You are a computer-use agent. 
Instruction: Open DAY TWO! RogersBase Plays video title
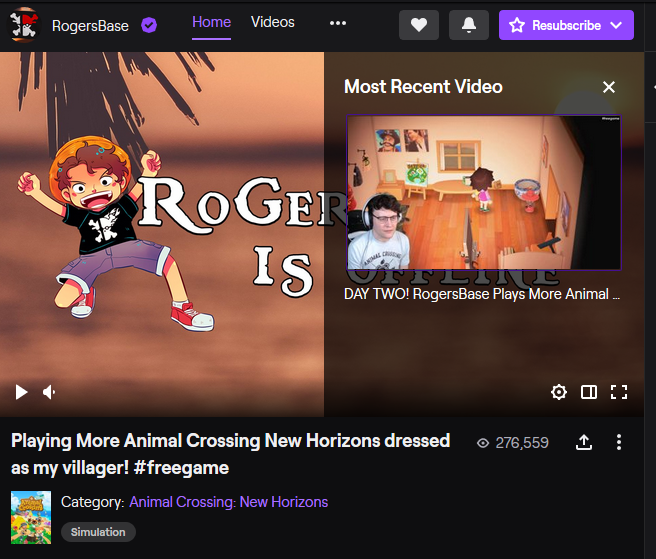[482, 294]
